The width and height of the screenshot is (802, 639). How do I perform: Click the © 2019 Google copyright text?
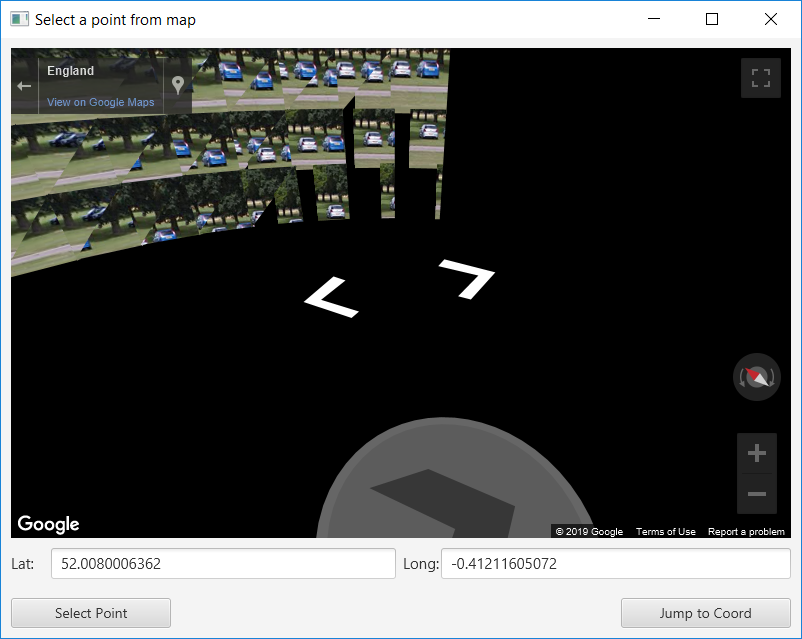coord(589,532)
